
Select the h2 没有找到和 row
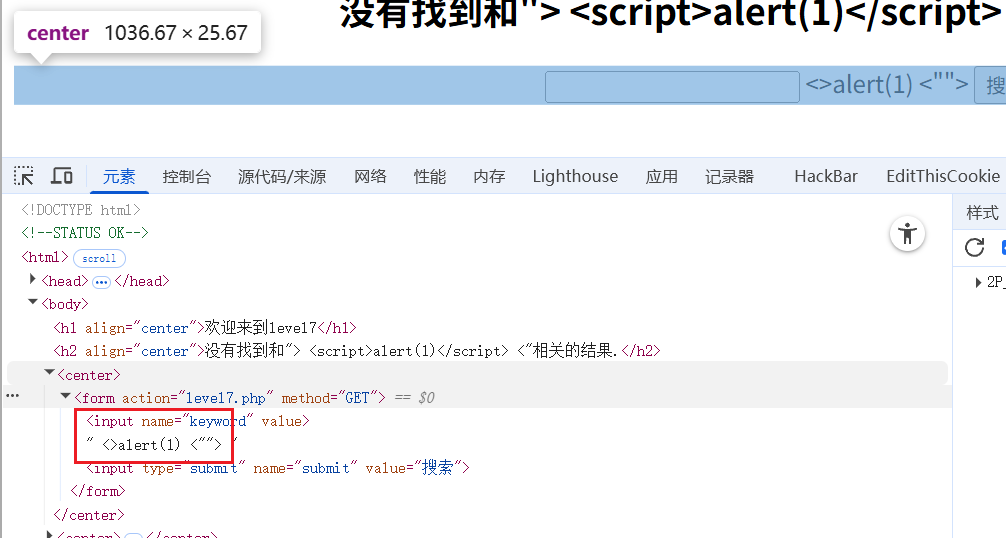pyautogui.click(x=357, y=351)
